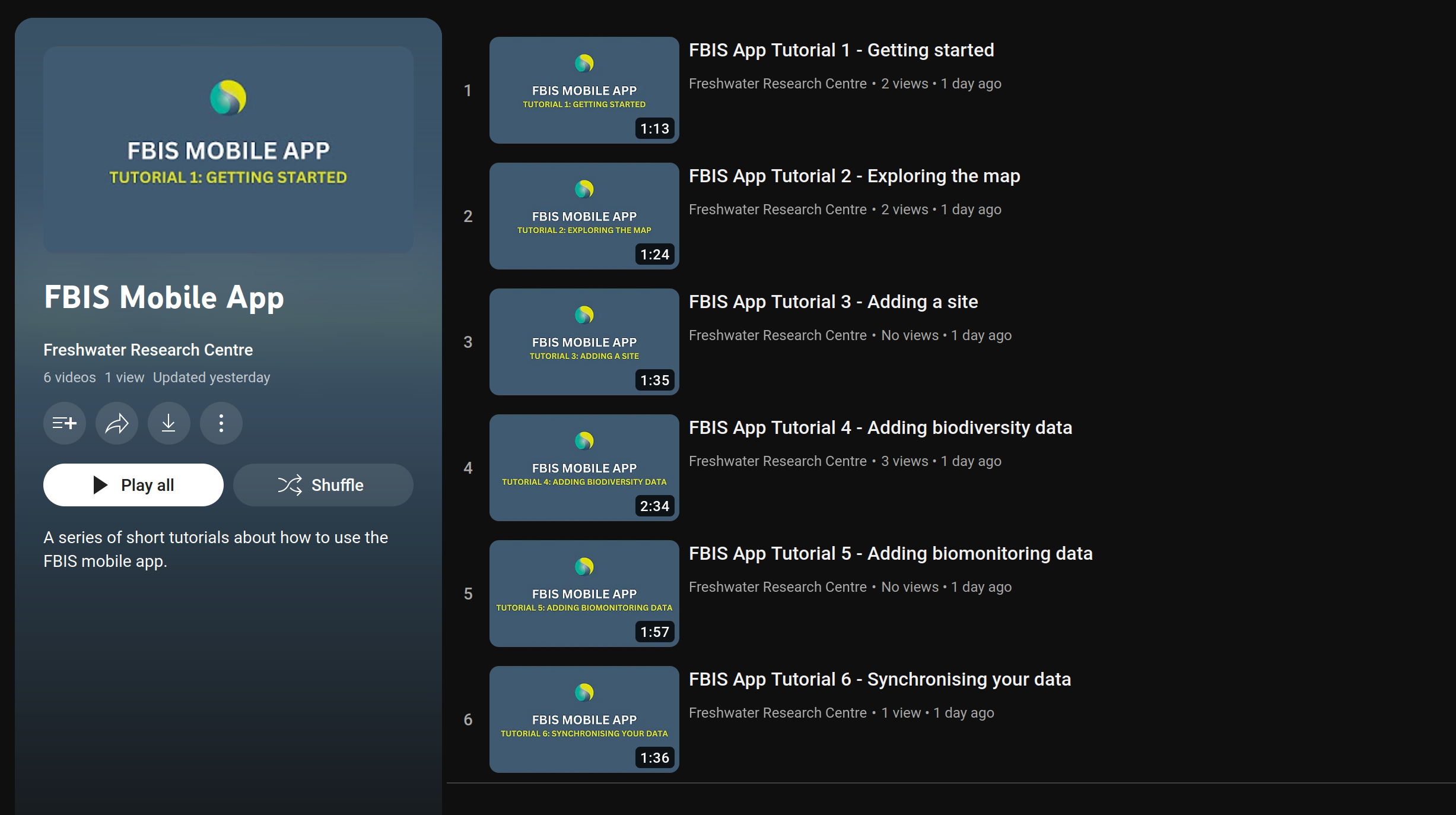Click the Download playlist icon

click(169, 423)
